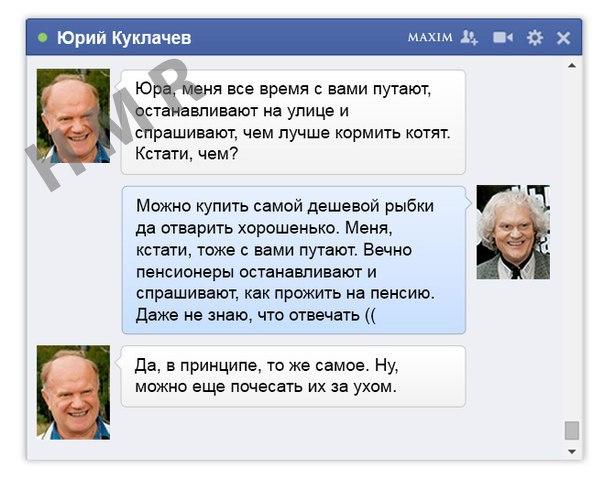Open chat options via the gear icon
604x479 pixels.
[535, 38]
